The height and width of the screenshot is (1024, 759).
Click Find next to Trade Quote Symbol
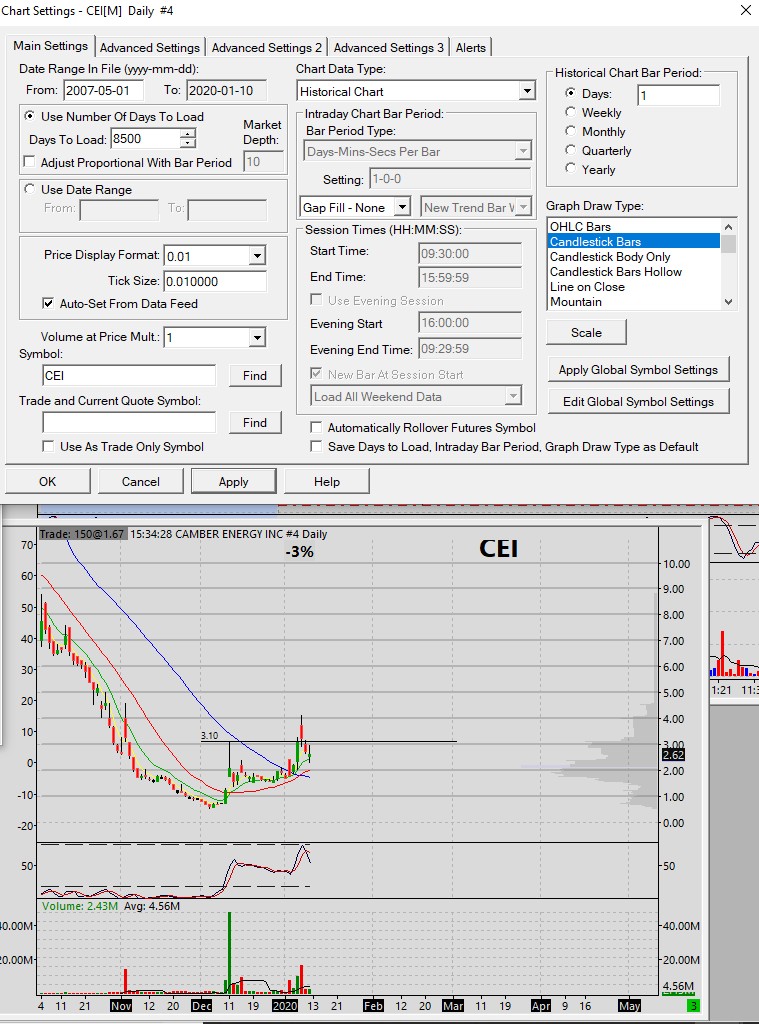pyautogui.click(x=255, y=423)
